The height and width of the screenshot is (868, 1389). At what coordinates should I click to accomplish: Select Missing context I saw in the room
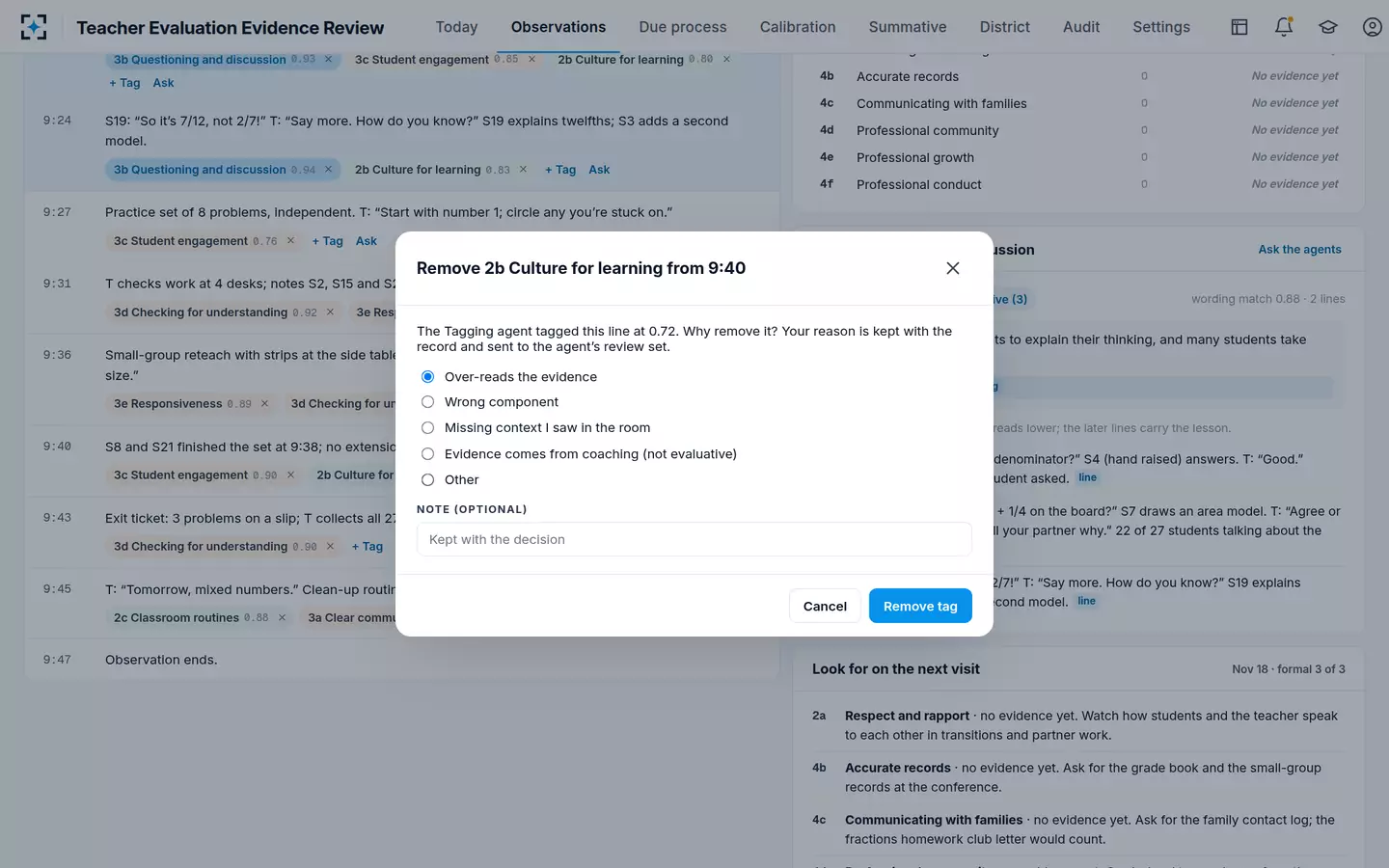pos(427,428)
